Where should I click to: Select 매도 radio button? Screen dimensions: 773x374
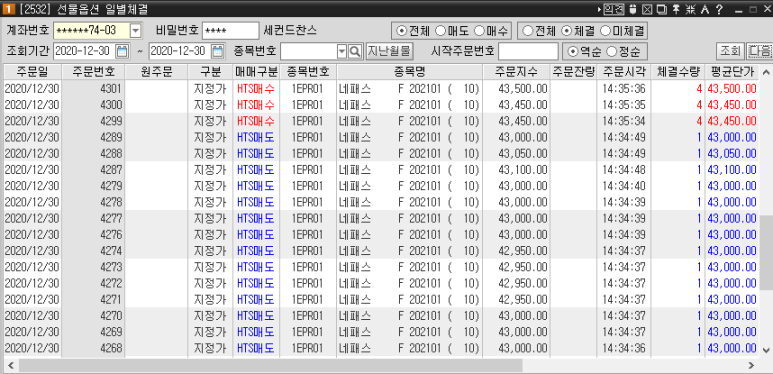440,31
